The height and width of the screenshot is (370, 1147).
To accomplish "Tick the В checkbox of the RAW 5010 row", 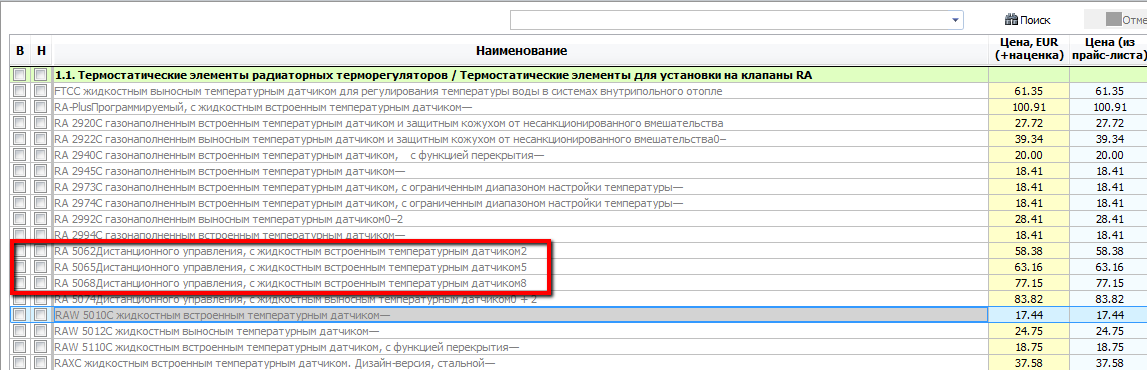I will coord(20,314).
